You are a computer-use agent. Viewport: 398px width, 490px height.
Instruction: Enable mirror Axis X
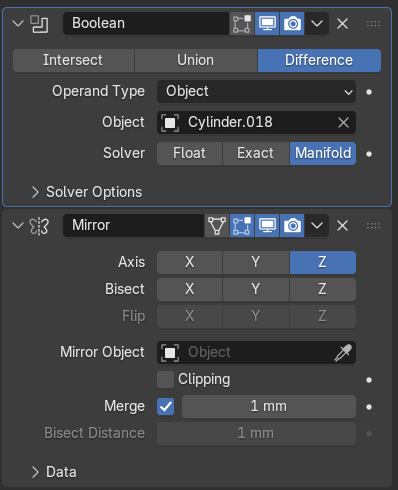189,262
